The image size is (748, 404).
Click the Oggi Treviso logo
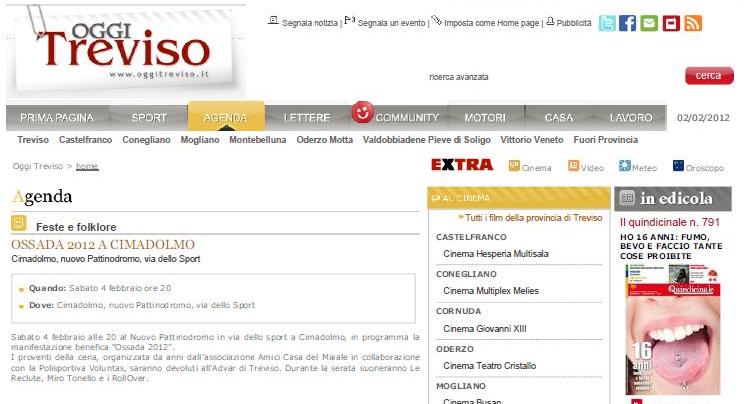click(126, 50)
